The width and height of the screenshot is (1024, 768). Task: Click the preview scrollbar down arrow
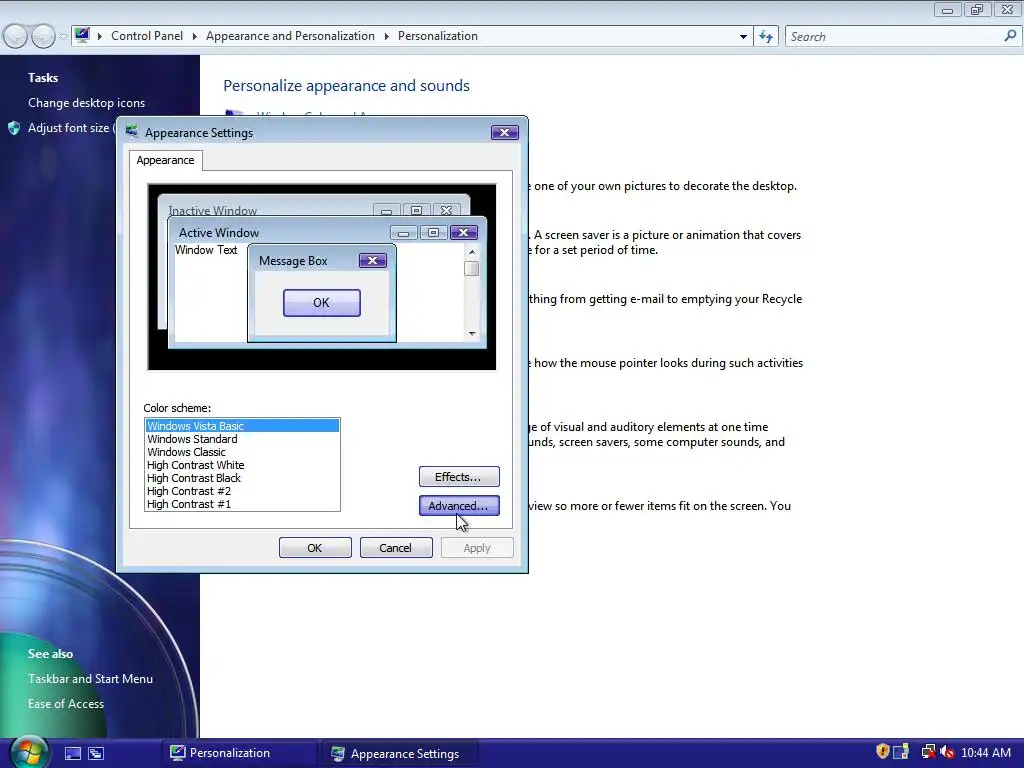(472, 334)
